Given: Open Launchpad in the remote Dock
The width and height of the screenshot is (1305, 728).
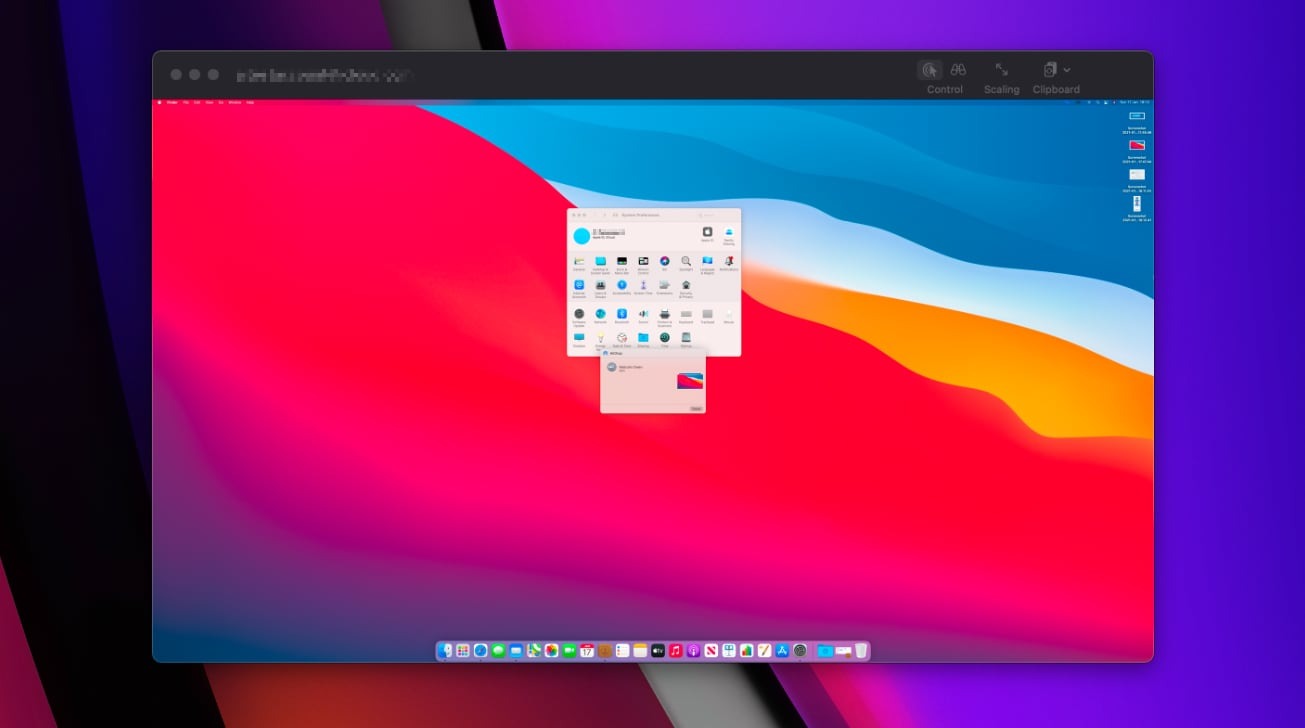Looking at the screenshot, I should [463, 651].
